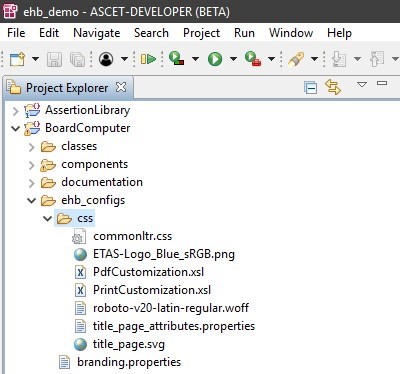The image size is (400, 374).
Task: Select ETAS-Logo_Blue_sRGB.png file
Action: [164, 254]
